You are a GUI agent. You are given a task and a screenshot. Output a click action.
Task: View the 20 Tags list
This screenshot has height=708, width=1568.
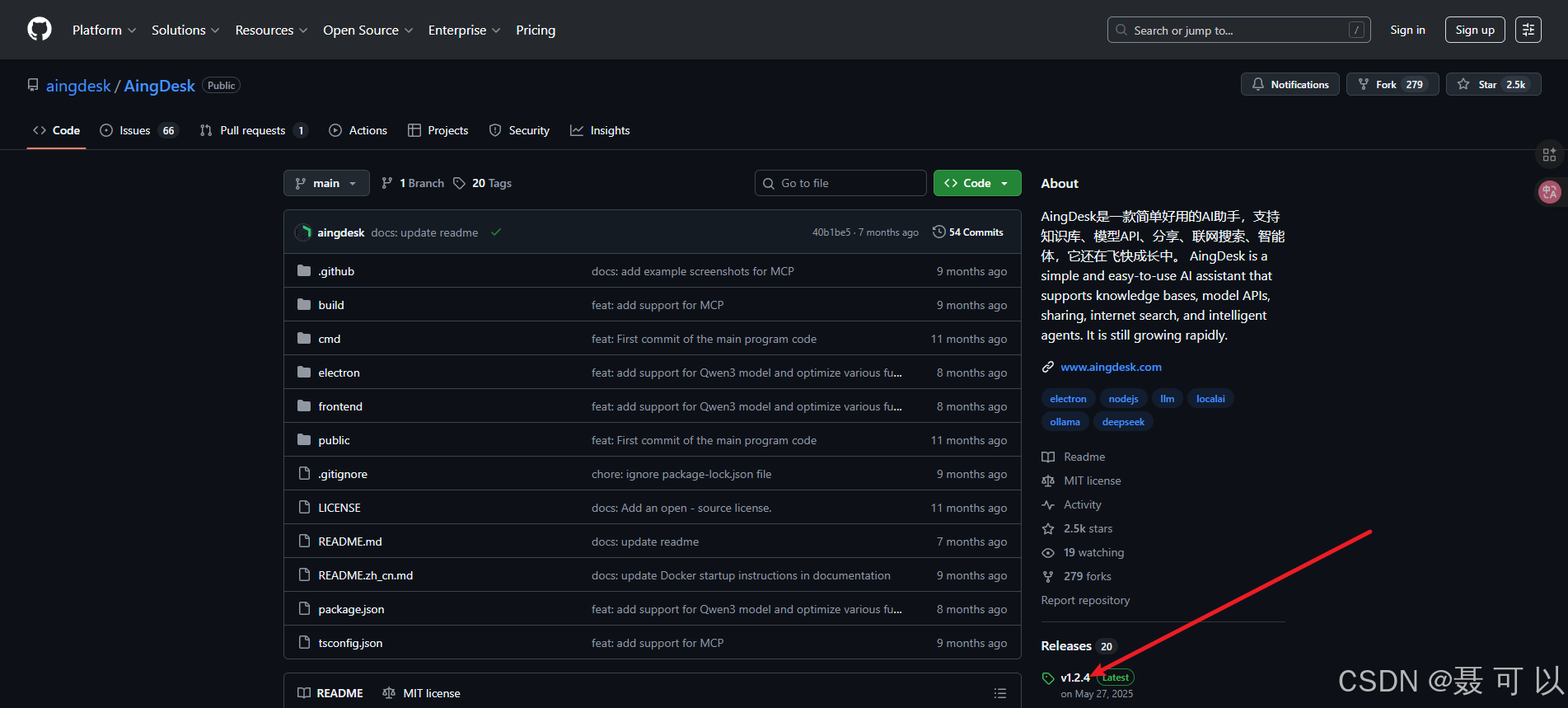coord(483,183)
